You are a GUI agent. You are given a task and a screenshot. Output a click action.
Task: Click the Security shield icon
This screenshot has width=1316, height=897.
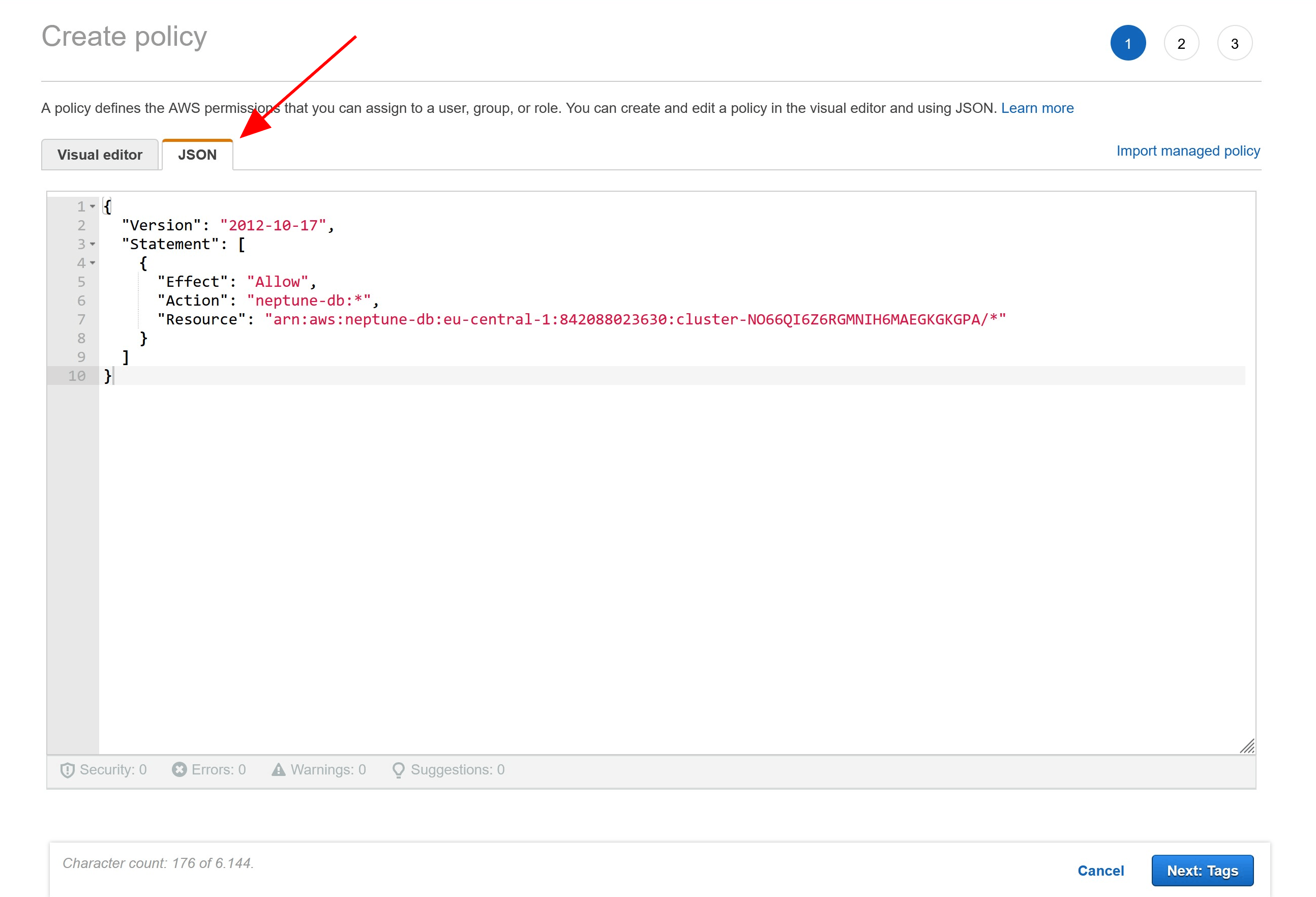68,770
